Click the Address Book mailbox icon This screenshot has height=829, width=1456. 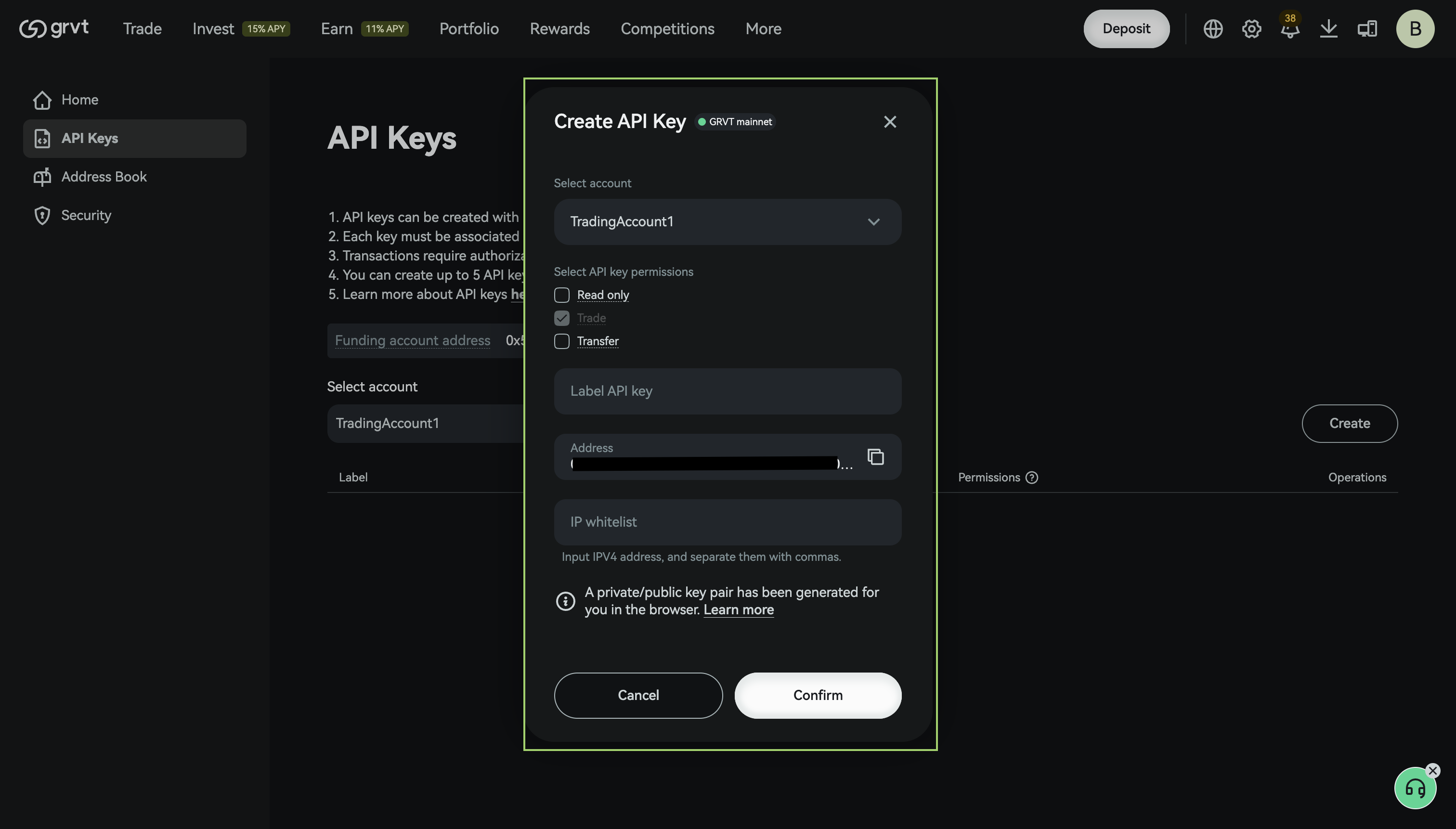coord(42,177)
